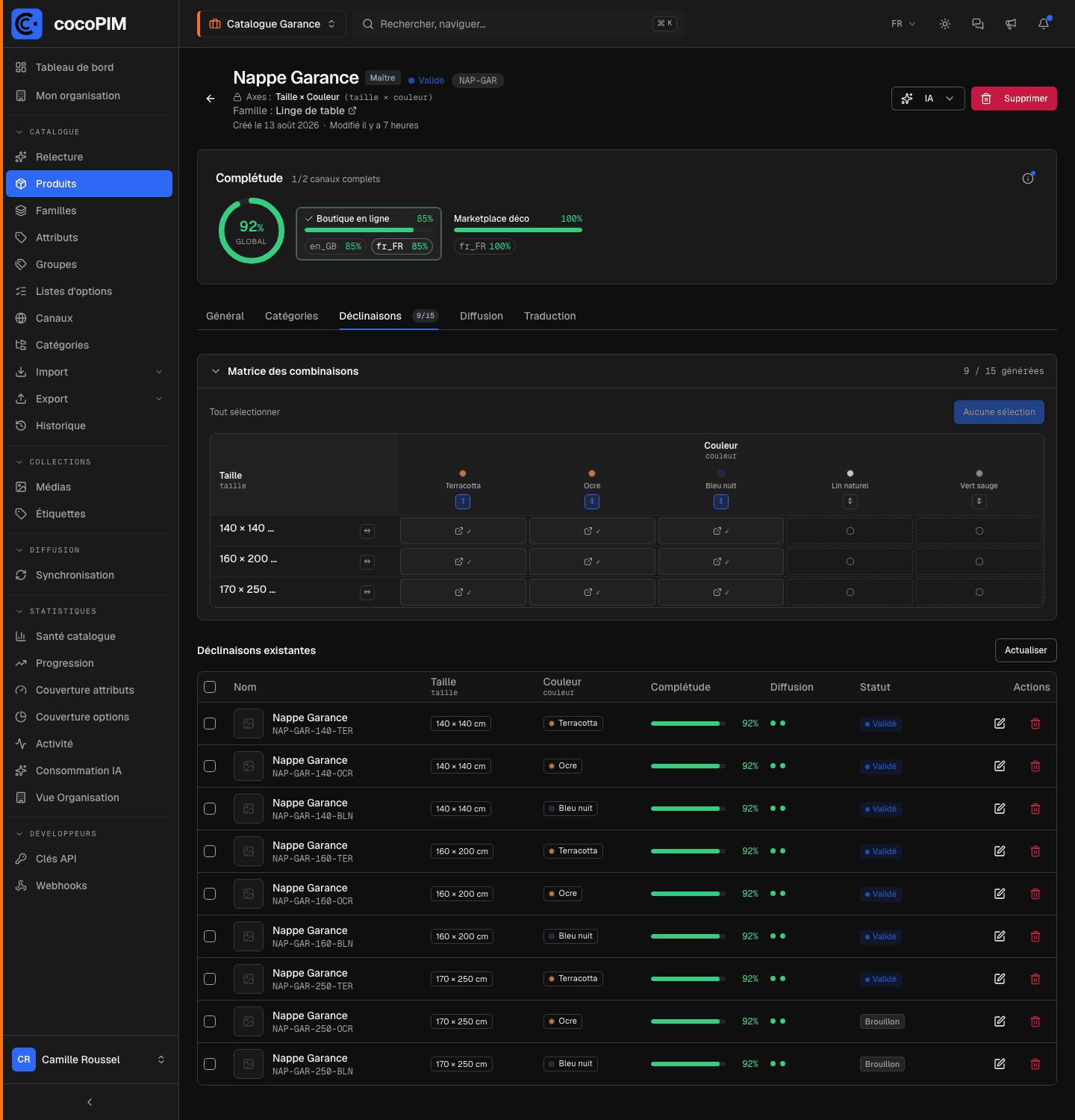Check the NAP-GAR-160-OCR row checkbox
1075x1120 pixels.
point(210,894)
